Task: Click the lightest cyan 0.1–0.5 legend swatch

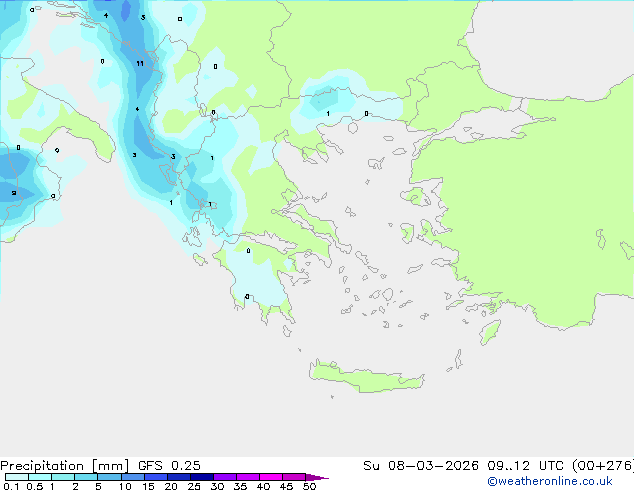Action: (17, 477)
